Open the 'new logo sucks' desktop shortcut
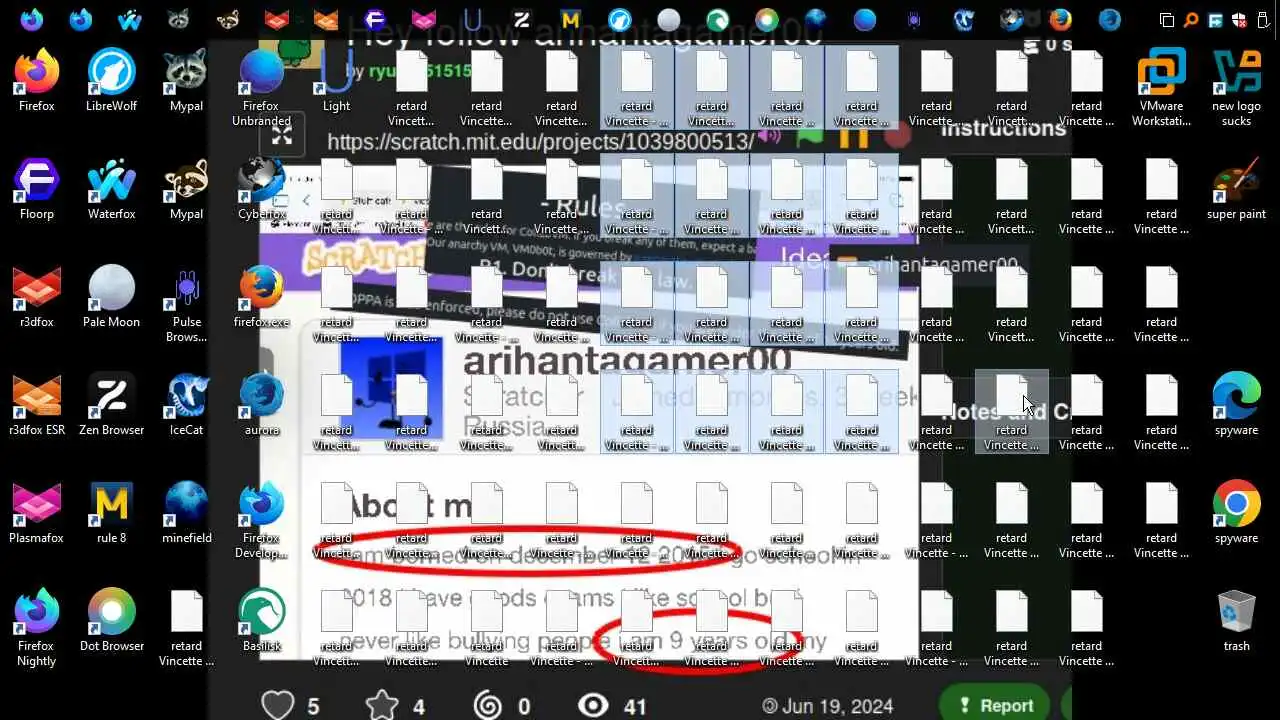This screenshot has height=720, width=1280. tap(1236, 88)
